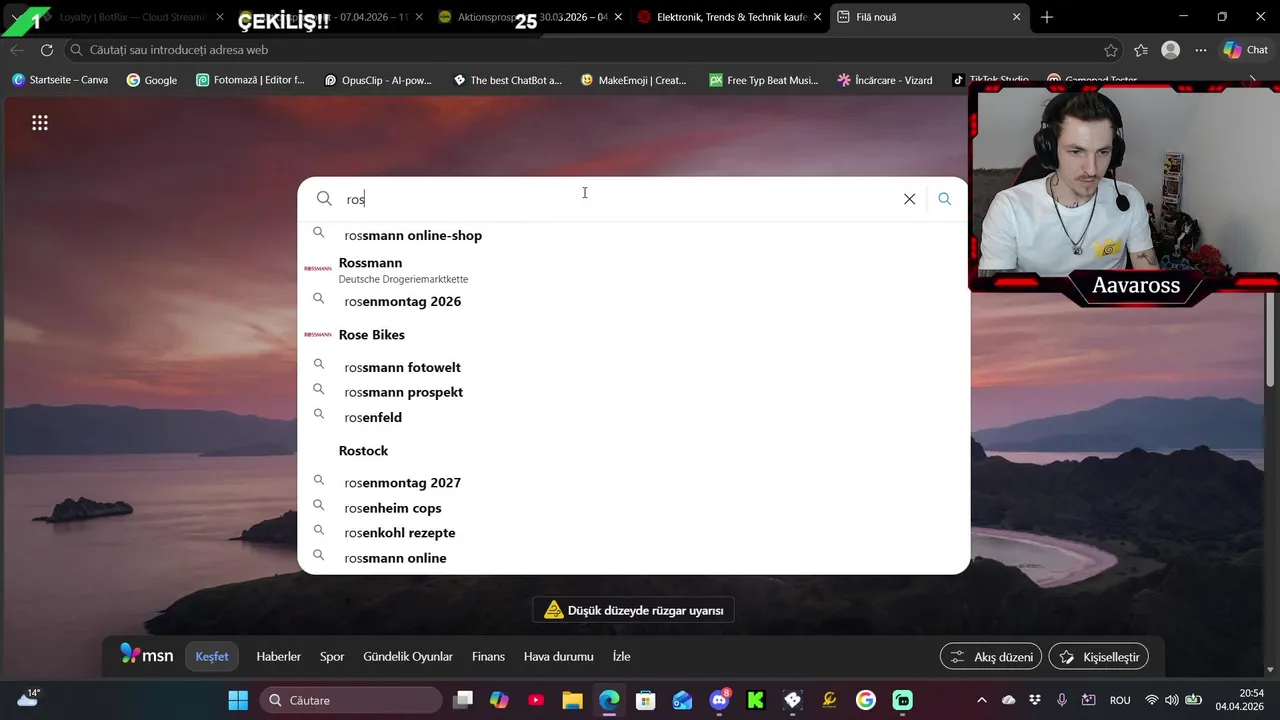Open File Explorer from the taskbar
Image resolution: width=1280 pixels, height=720 pixels.
click(x=572, y=700)
